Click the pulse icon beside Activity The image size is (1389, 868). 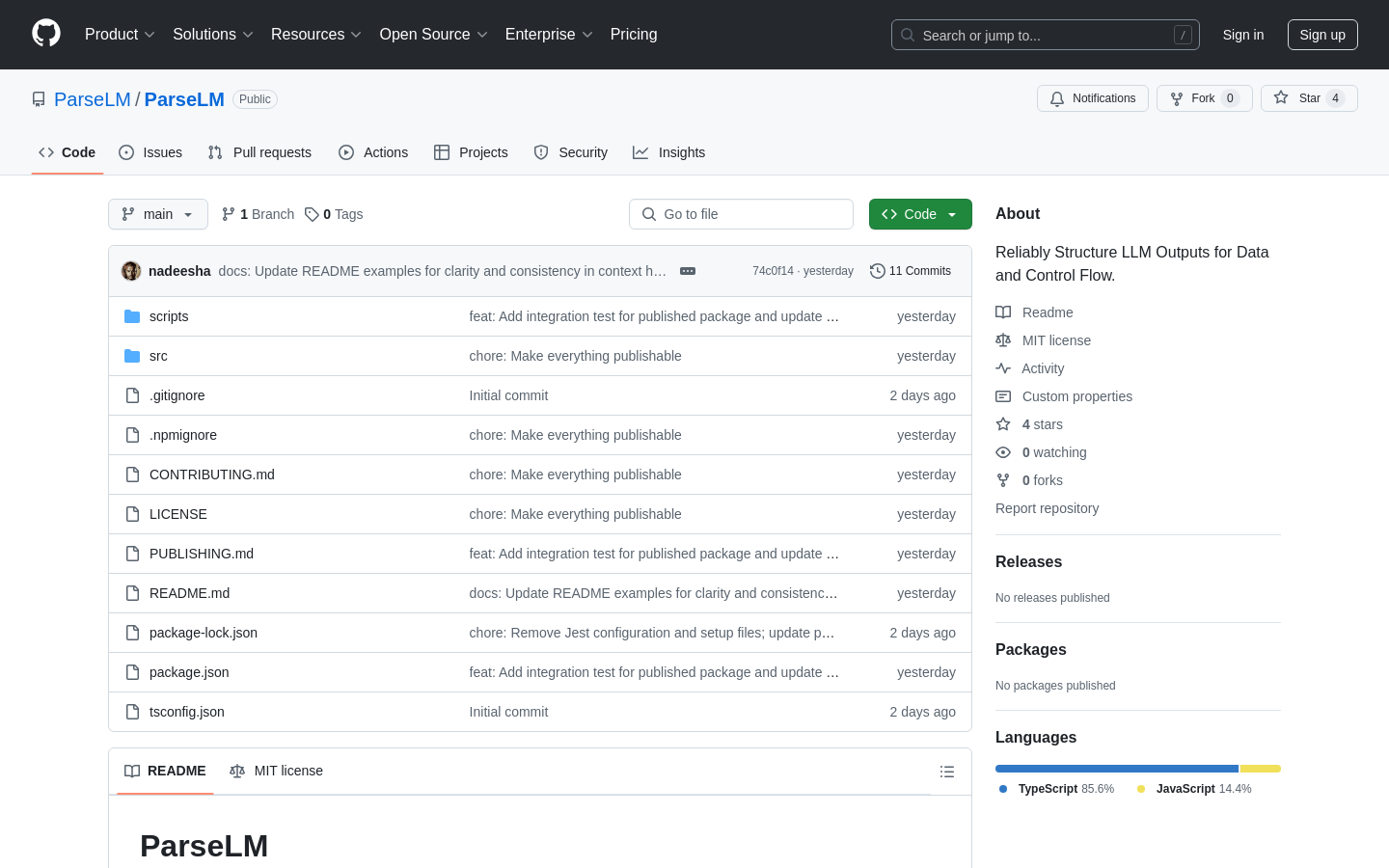click(1003, 368)
